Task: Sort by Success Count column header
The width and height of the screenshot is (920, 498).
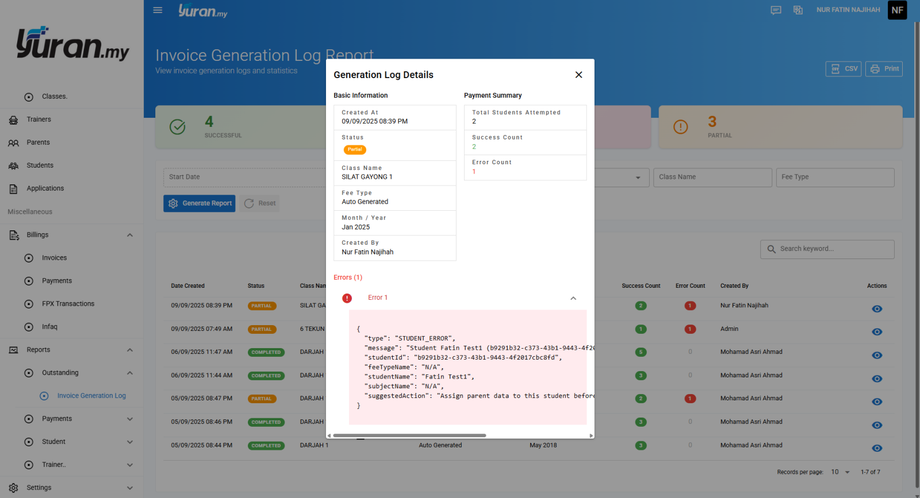Action: [x=641, y=286]
